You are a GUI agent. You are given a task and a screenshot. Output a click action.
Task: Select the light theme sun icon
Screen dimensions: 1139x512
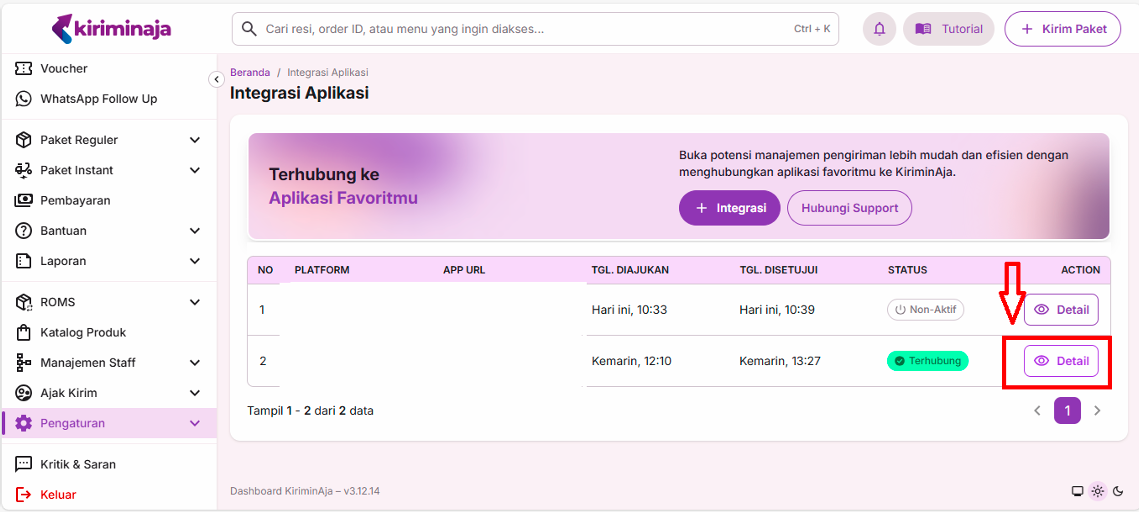point(1098,491)
